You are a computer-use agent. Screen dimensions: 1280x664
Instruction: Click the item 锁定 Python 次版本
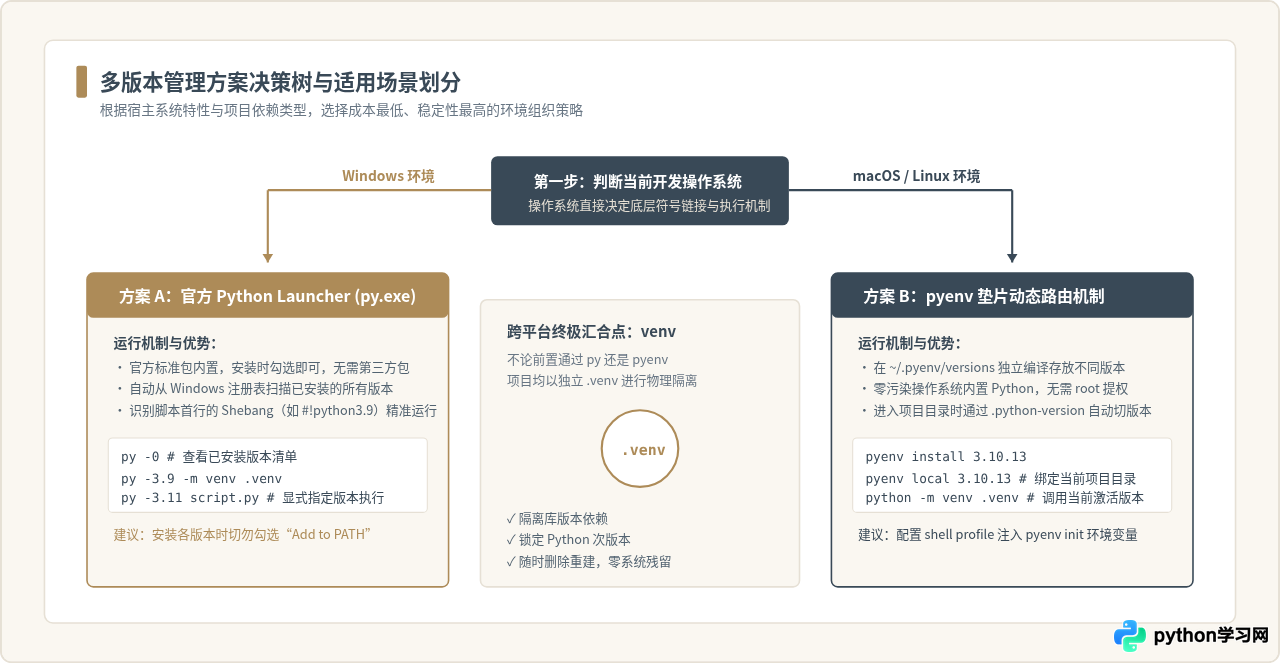[x=569, y=540]
